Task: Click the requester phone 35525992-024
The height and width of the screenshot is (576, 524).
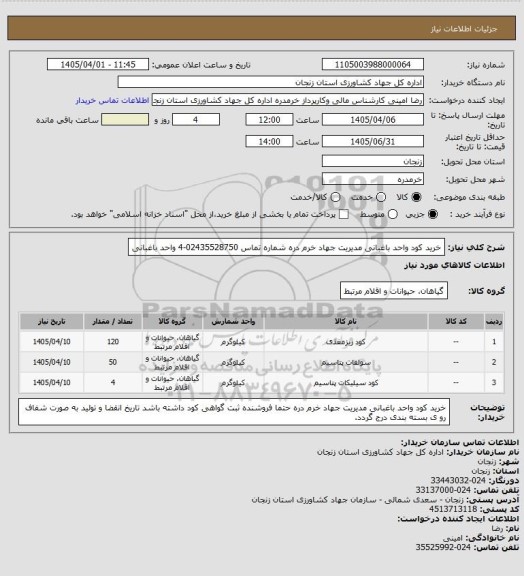Action: (x=443, y=547)
